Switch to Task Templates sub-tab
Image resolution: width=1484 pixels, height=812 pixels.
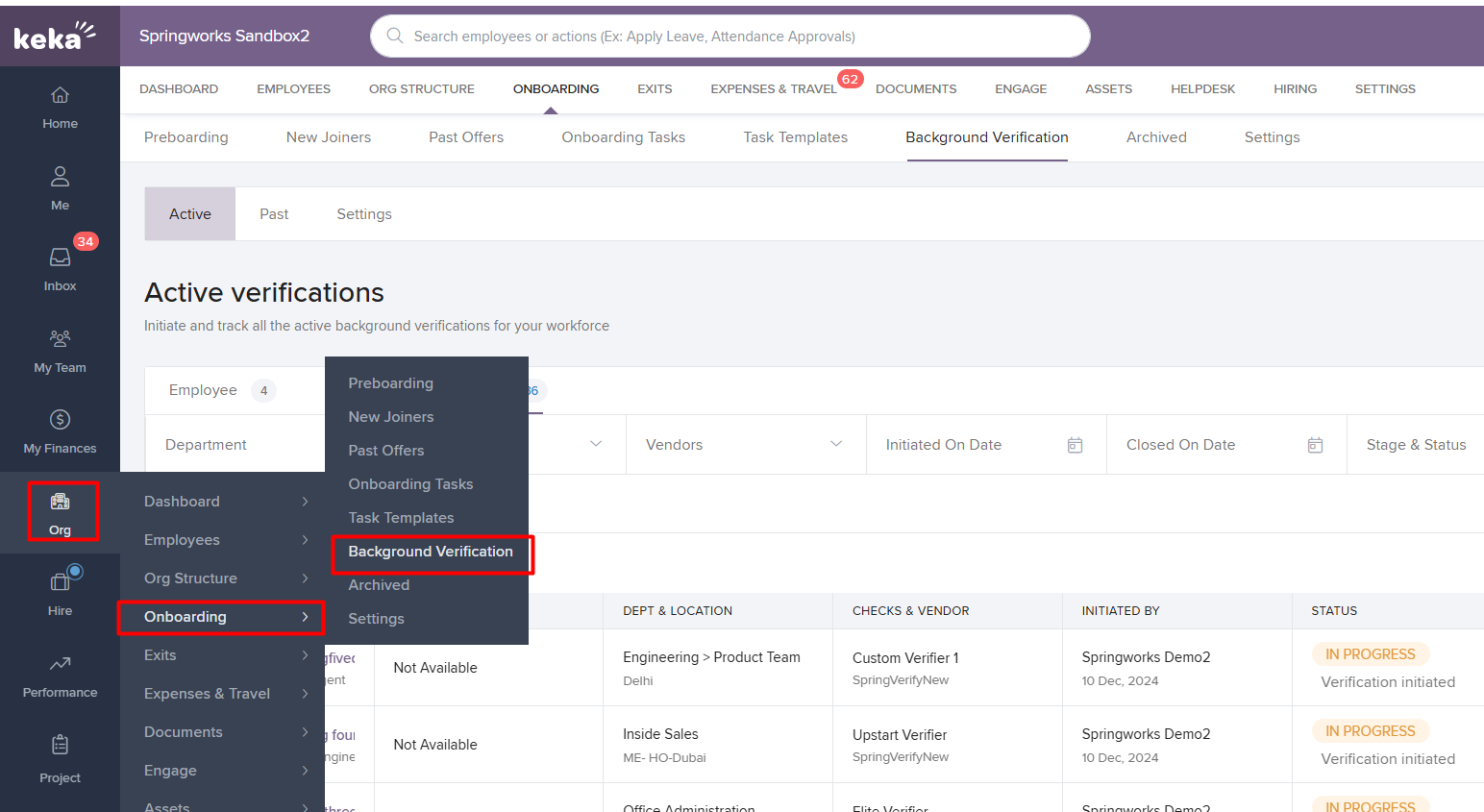click(795, 137)
